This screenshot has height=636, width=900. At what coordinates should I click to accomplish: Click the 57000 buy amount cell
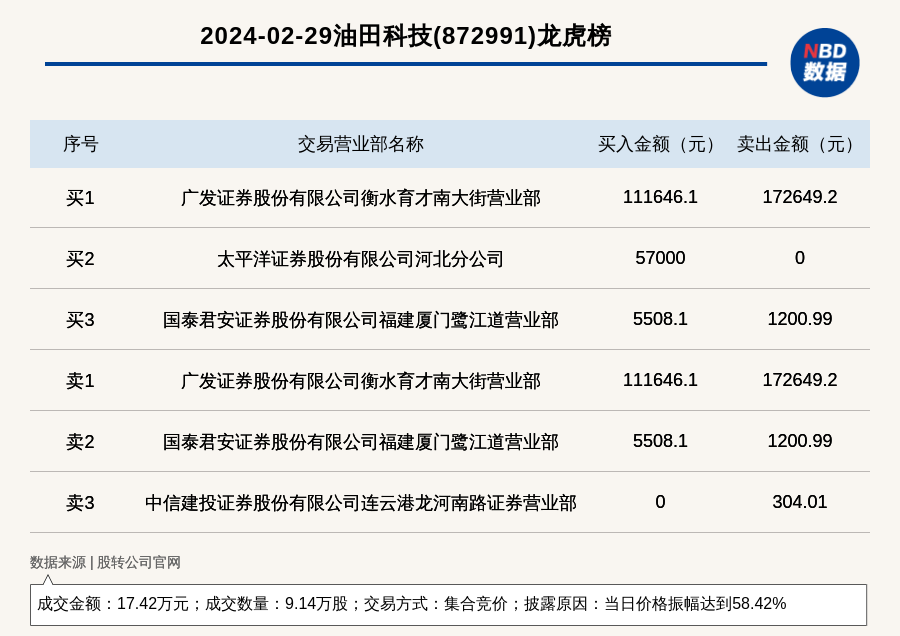[660, 258]
